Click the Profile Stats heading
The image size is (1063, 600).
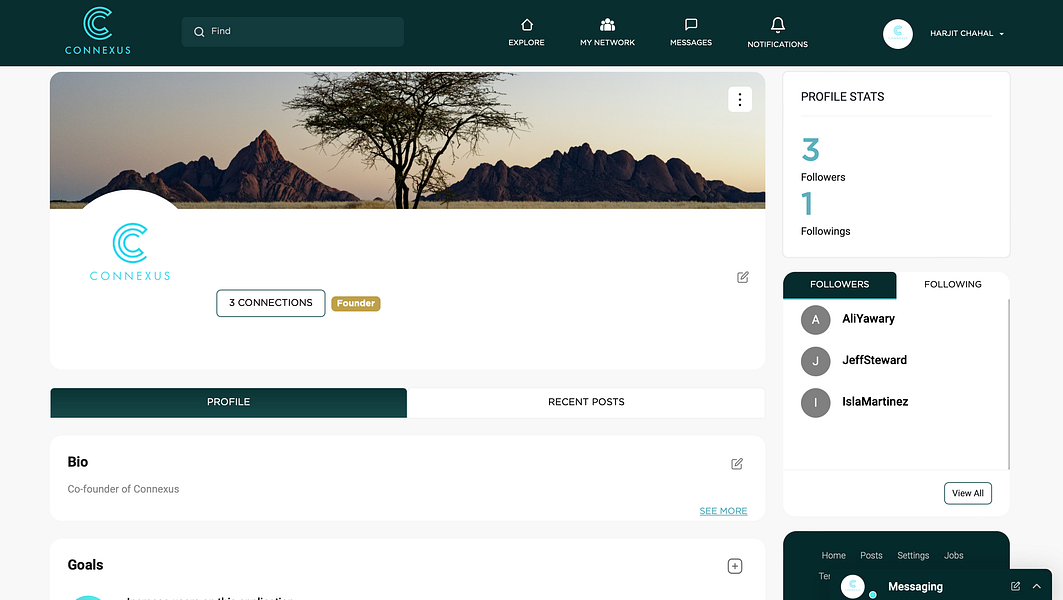click(843, 97)
